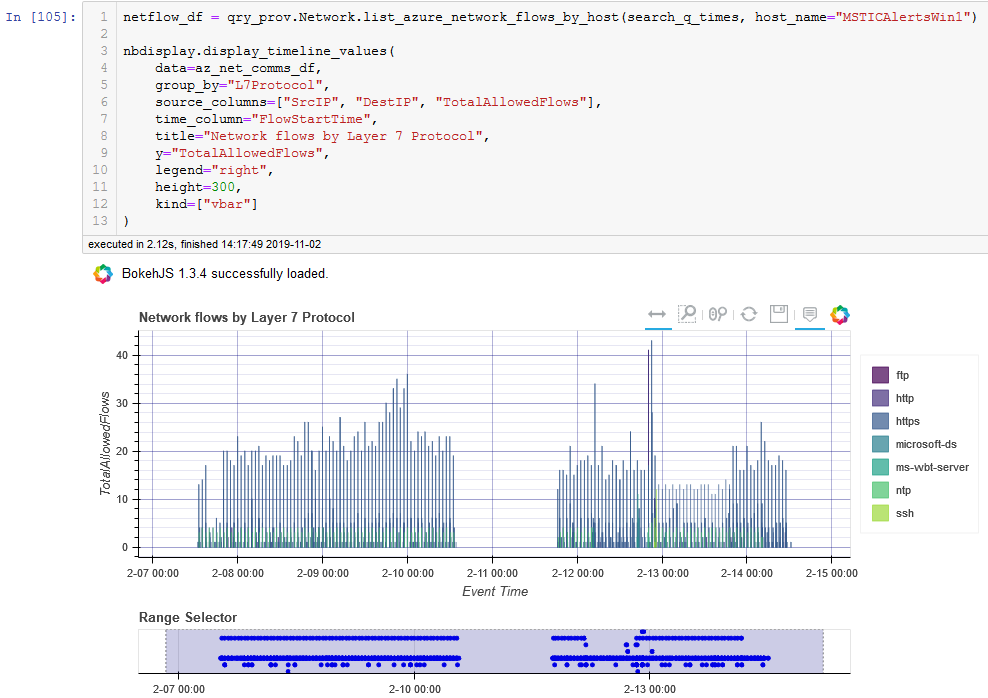Screen dimensions: 988x698
Task: Save the plot as an image
Action: click(779, 314)
